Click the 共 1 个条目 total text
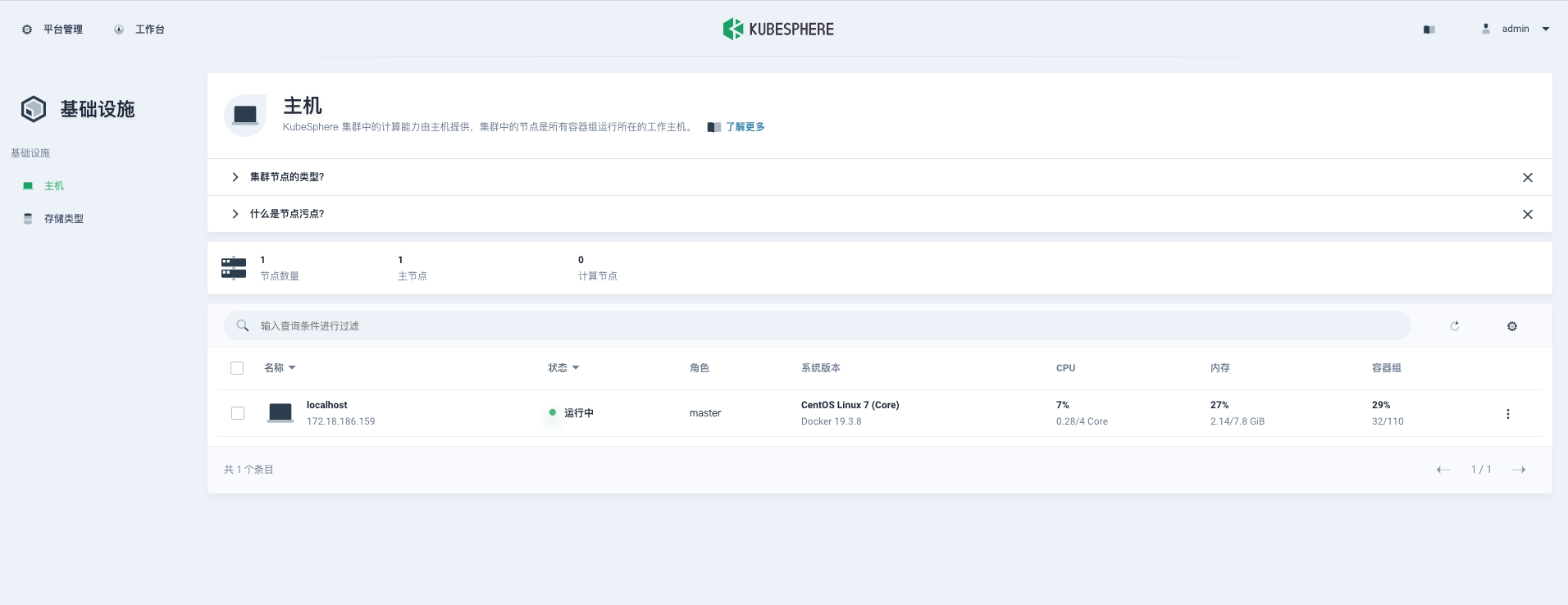1568x605 pixels. [248, 470]
